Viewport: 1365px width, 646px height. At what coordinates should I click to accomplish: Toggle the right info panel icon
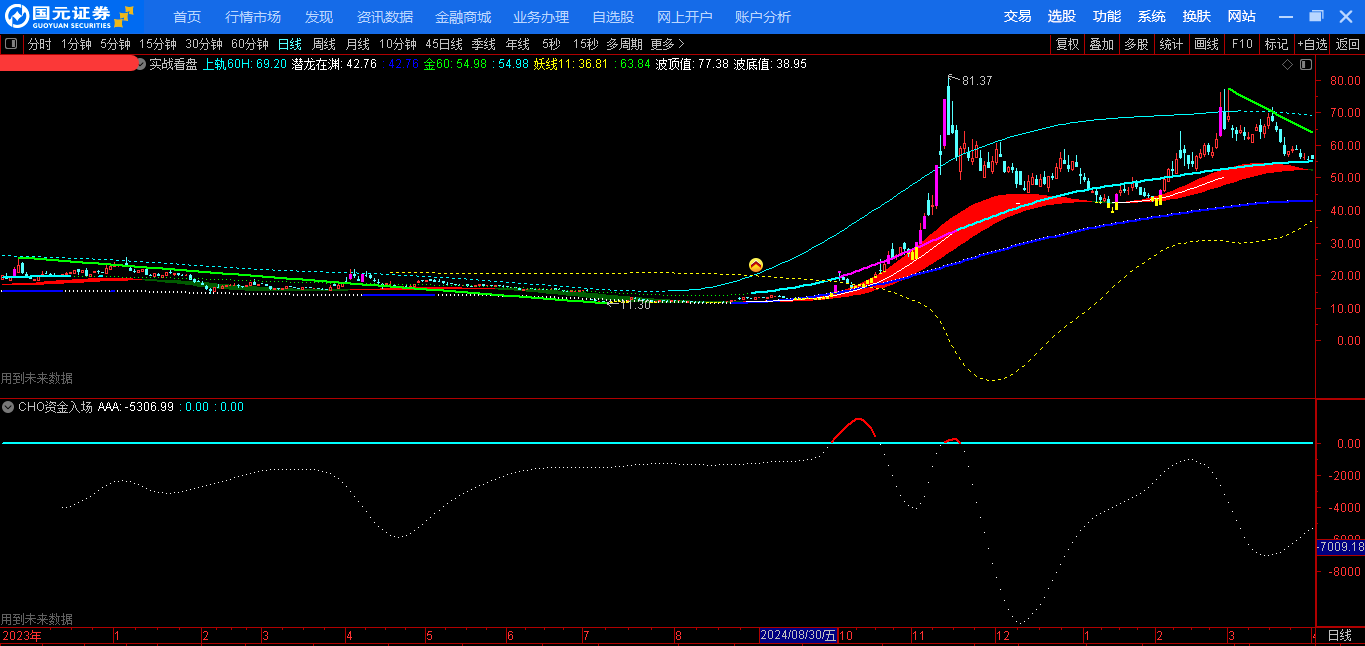point(1305,64)
